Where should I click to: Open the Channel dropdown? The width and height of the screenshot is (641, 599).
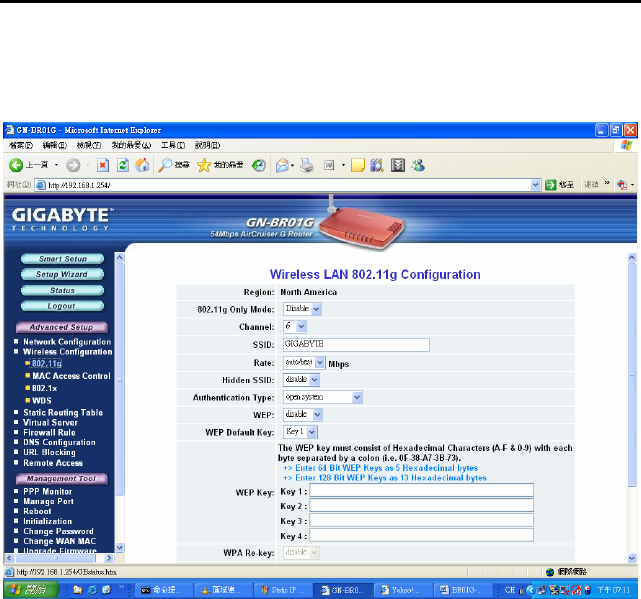295,327
